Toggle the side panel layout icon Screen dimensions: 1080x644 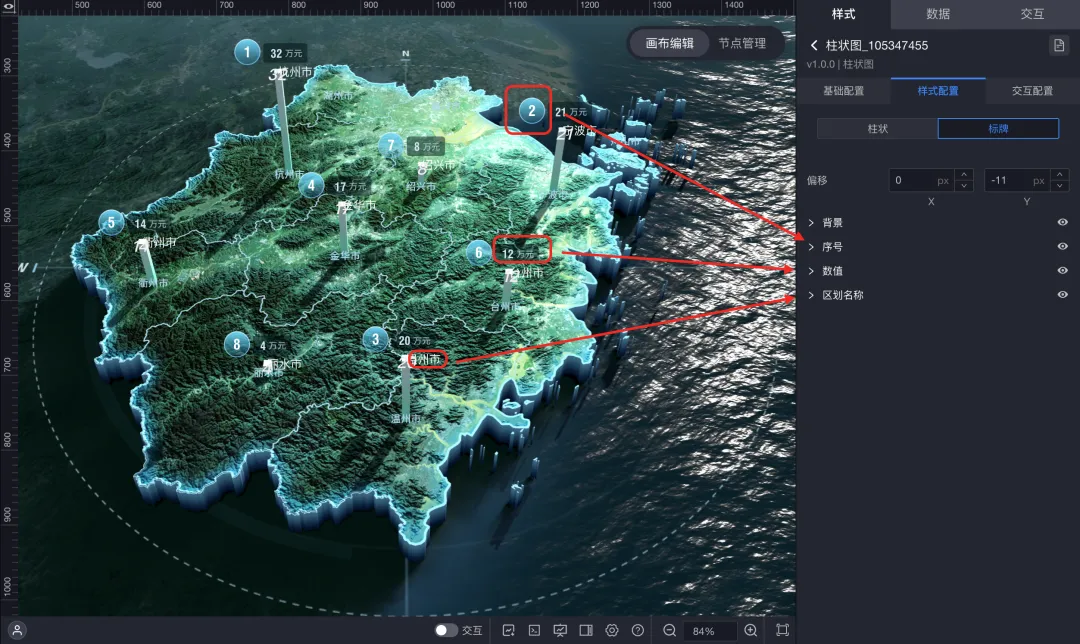click(x=586, y=630)
